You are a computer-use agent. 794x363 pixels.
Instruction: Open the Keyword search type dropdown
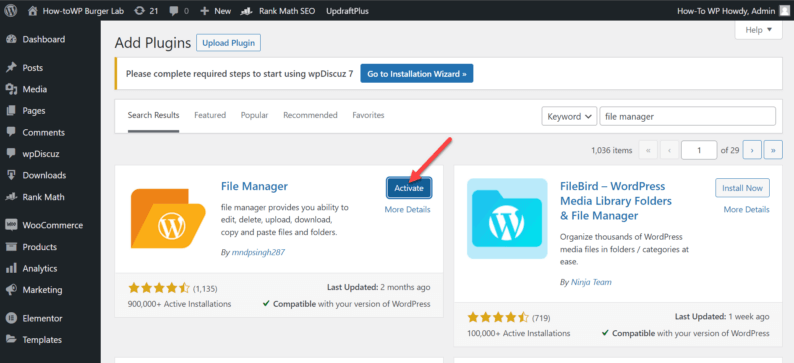(x=569, y=116)
